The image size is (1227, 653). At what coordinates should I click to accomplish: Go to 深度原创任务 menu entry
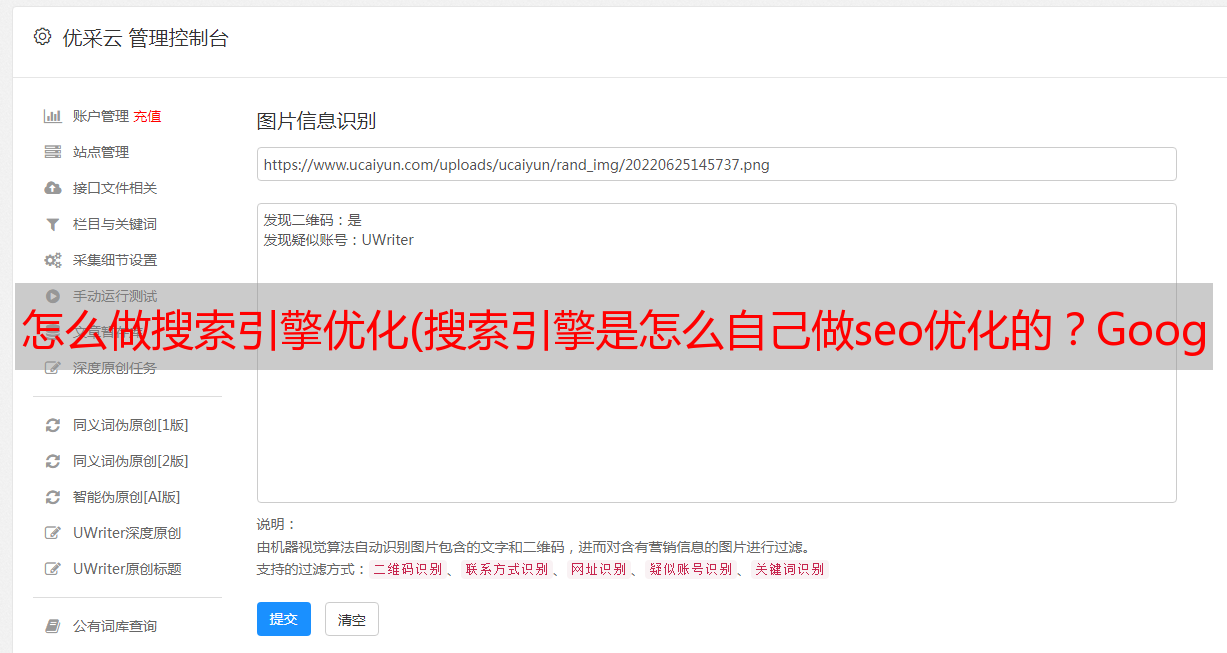point(115,368)
